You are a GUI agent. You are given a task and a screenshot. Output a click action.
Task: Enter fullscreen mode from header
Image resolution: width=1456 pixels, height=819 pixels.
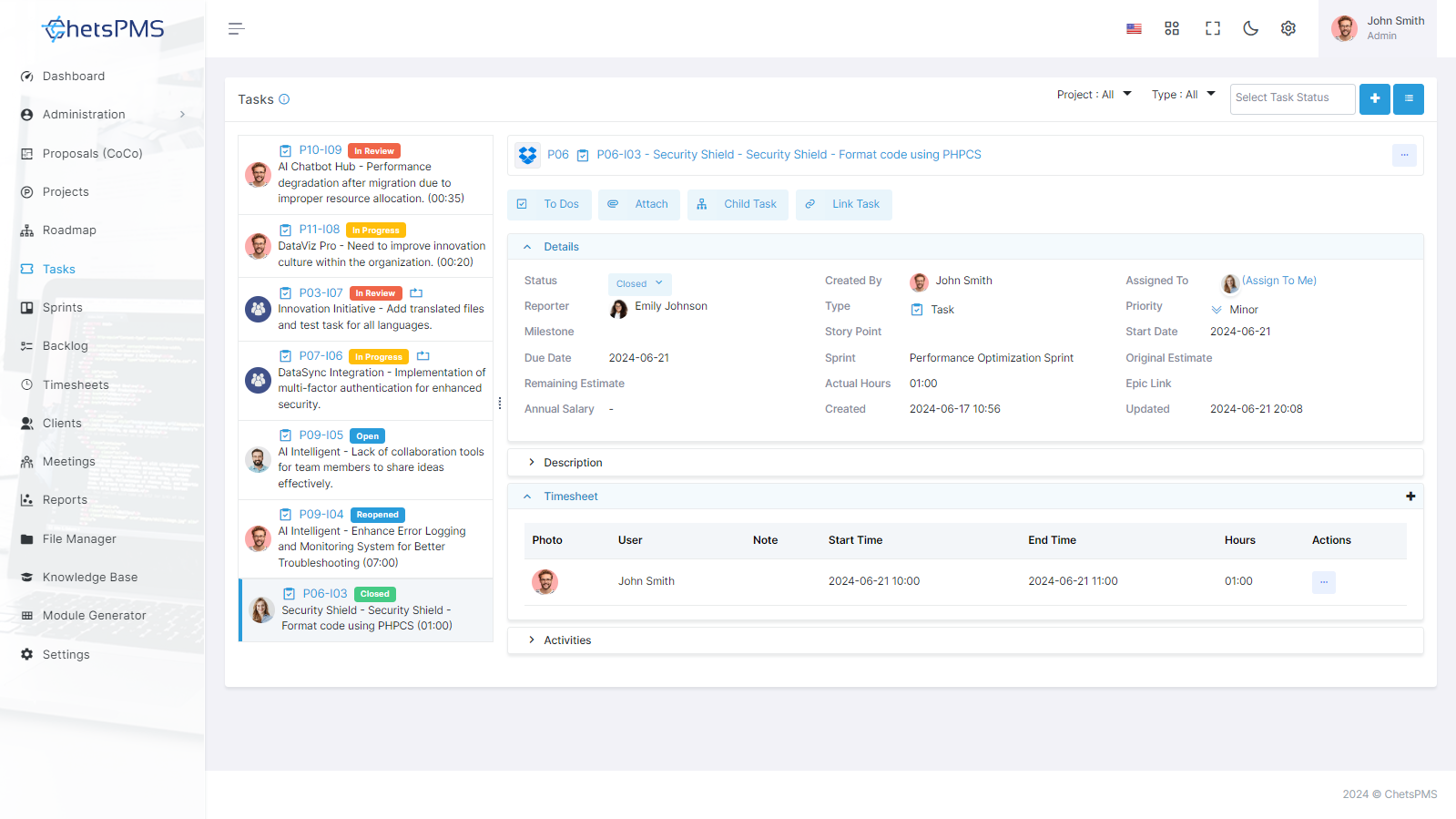click(1212, 28)
